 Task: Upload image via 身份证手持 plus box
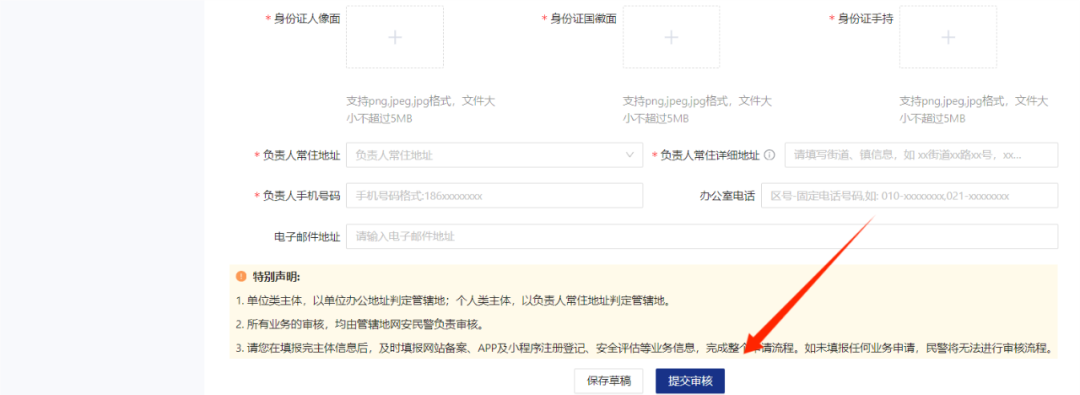click(x=948, y=37)
